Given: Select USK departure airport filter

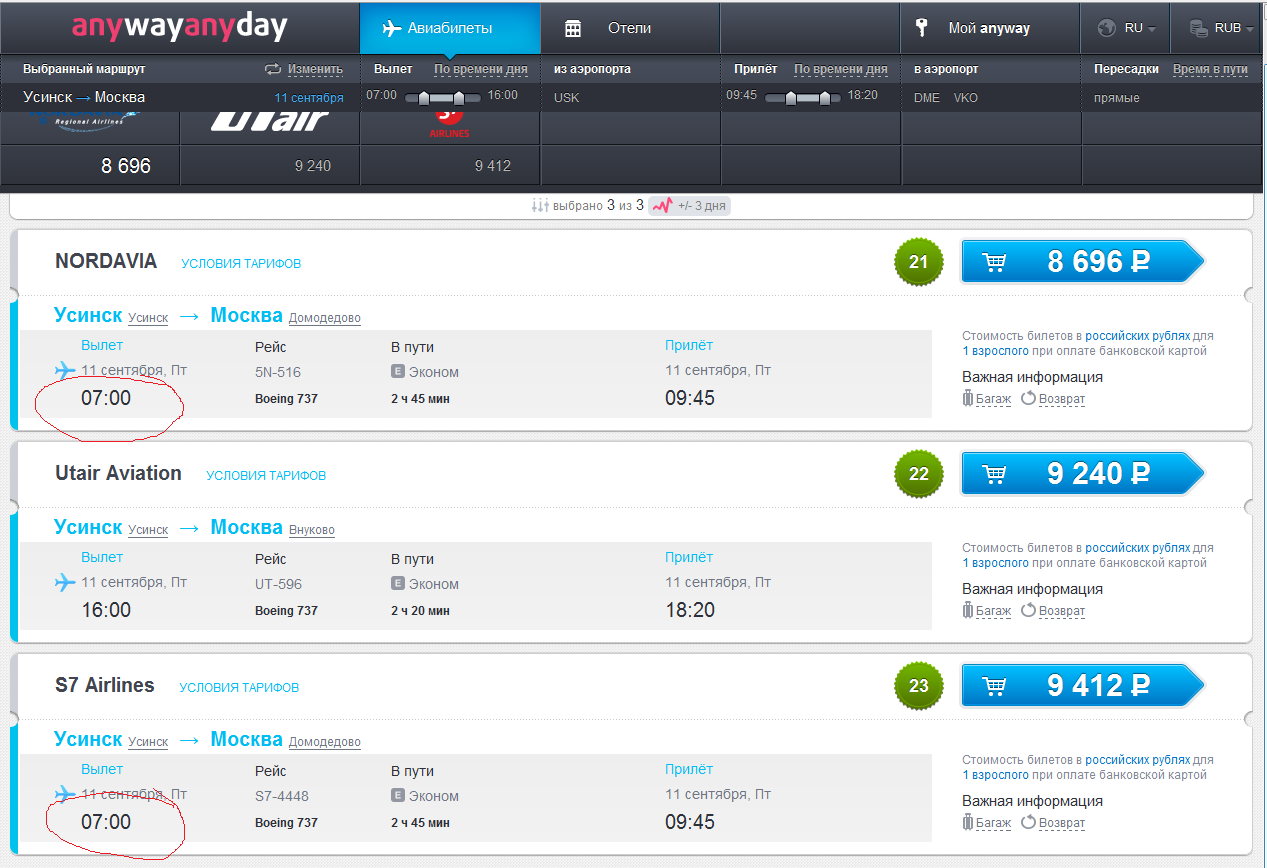Looking at the screenshot, I should click(x=566, y=98).
